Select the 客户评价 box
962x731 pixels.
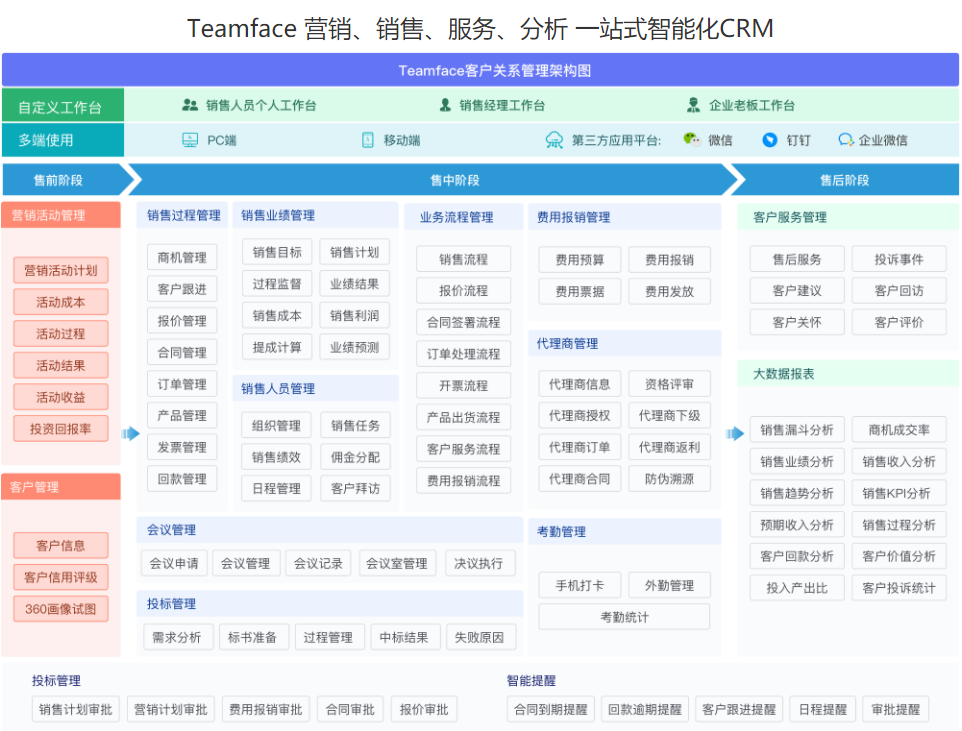(899, 322)
